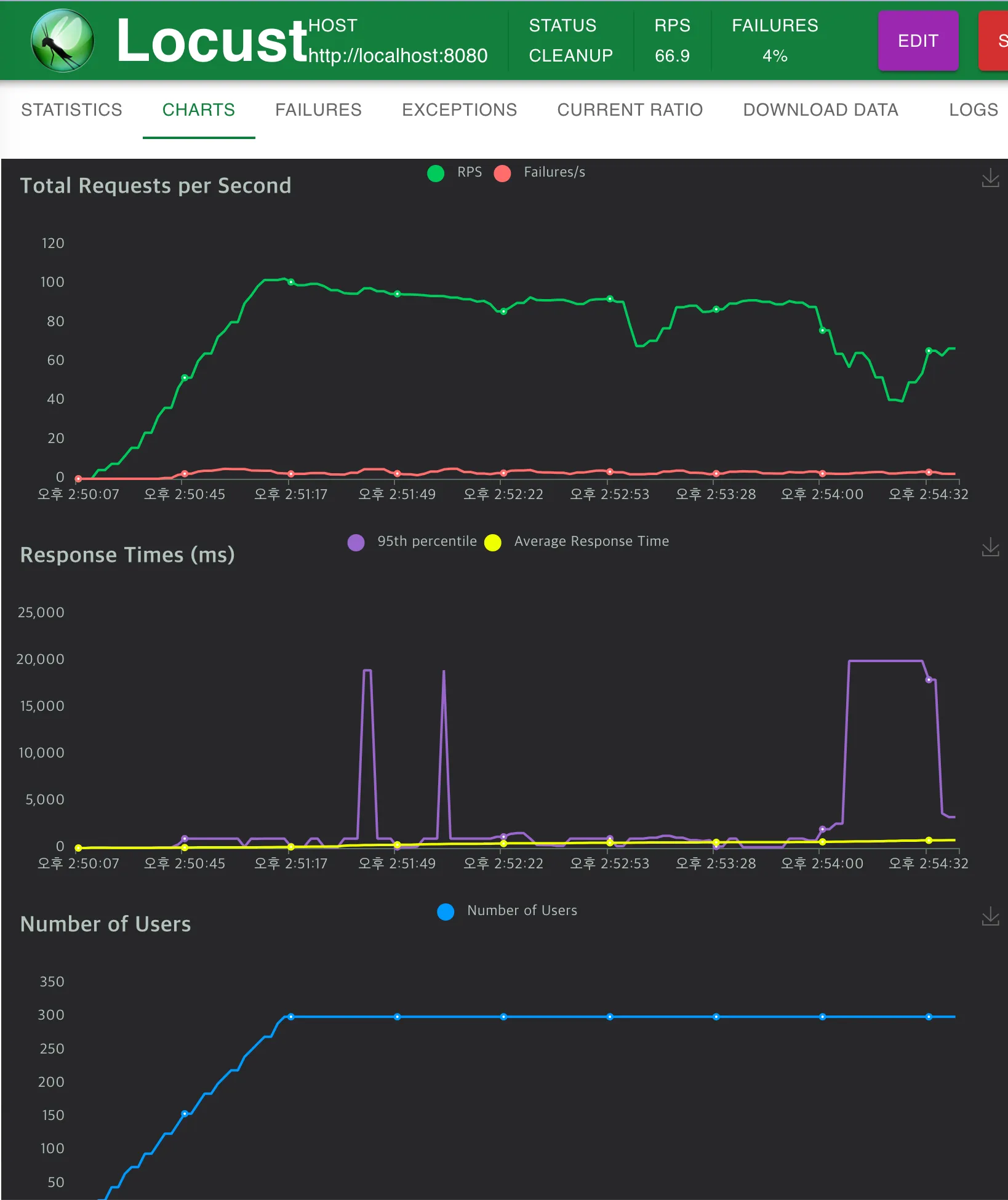Toggle the 95th percentile legend series
This screenshot has height=1200, width=1008.
coord(412,542)
